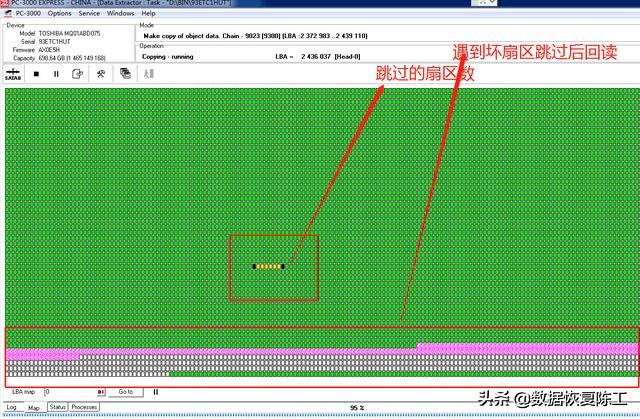Open the tools hammer-wrench icon
640x419 pixels.
pyautogui.click(x=101, y=73)
